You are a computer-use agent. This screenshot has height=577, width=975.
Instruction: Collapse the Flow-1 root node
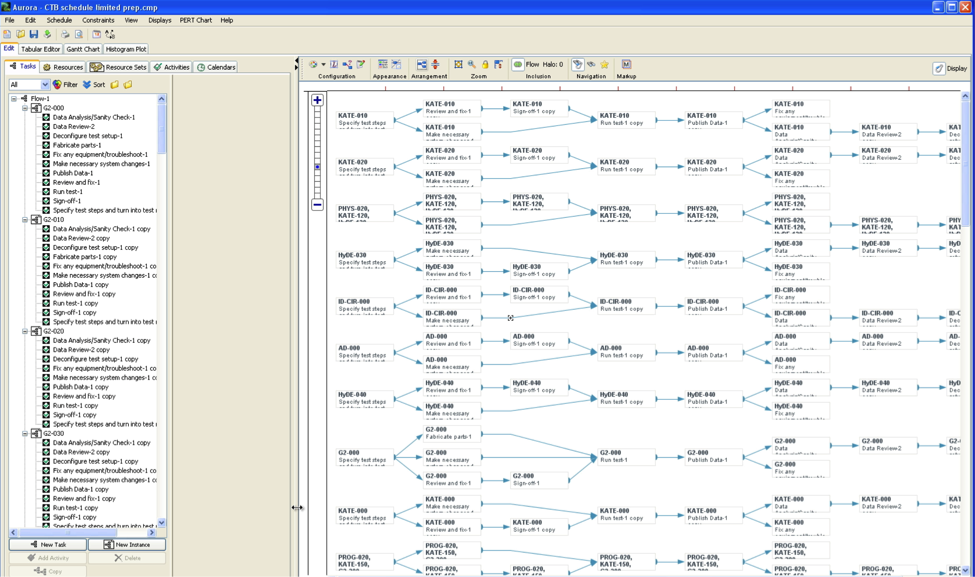pyautogui.click(x=14, y=99)
